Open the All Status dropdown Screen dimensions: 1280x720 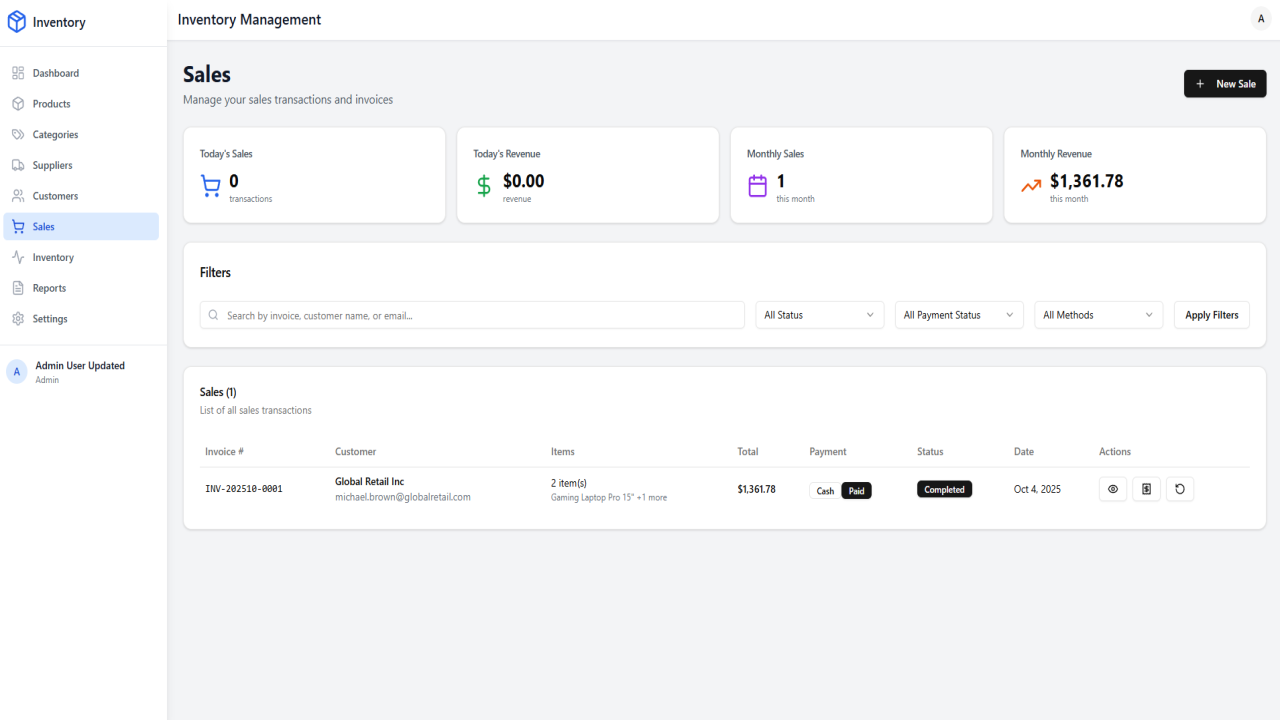pos(819,315)
